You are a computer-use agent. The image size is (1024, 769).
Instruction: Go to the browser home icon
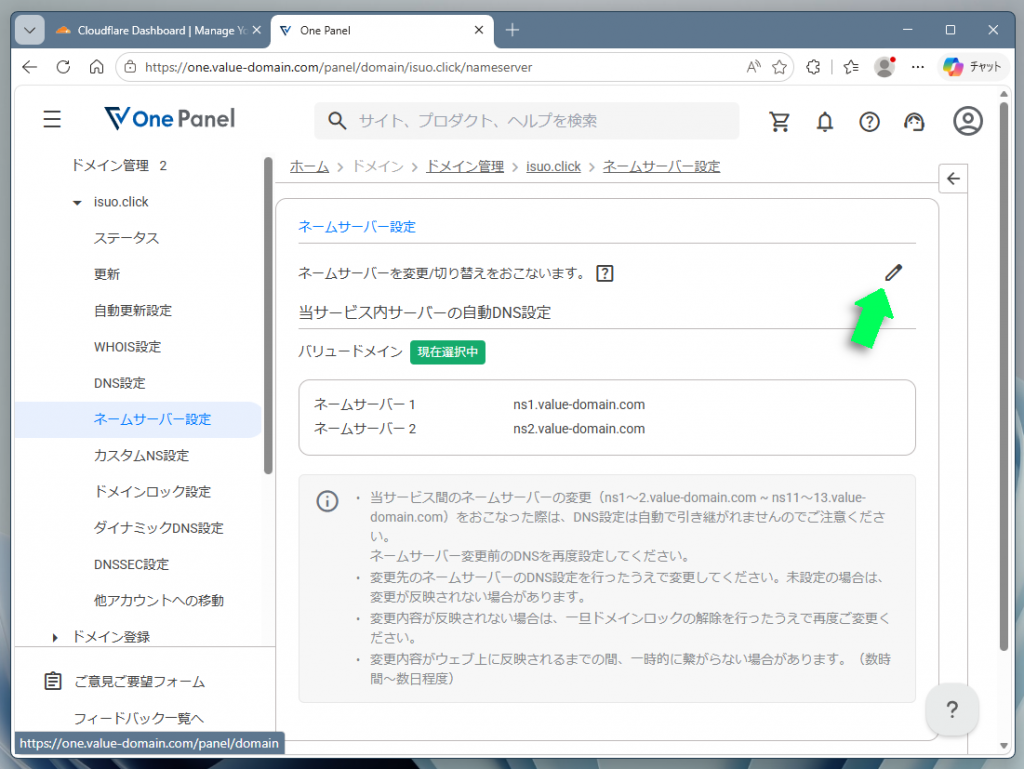coord(97,67)
